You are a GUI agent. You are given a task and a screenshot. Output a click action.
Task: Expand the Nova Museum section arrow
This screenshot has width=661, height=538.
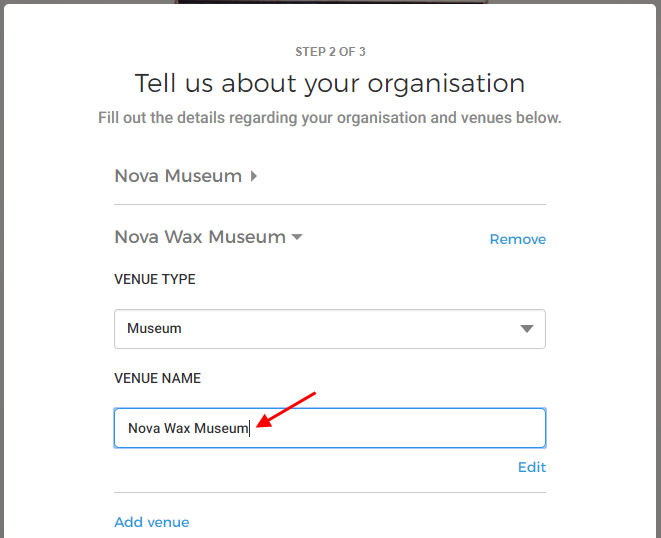pyautogui.click(x=254, y=176)
